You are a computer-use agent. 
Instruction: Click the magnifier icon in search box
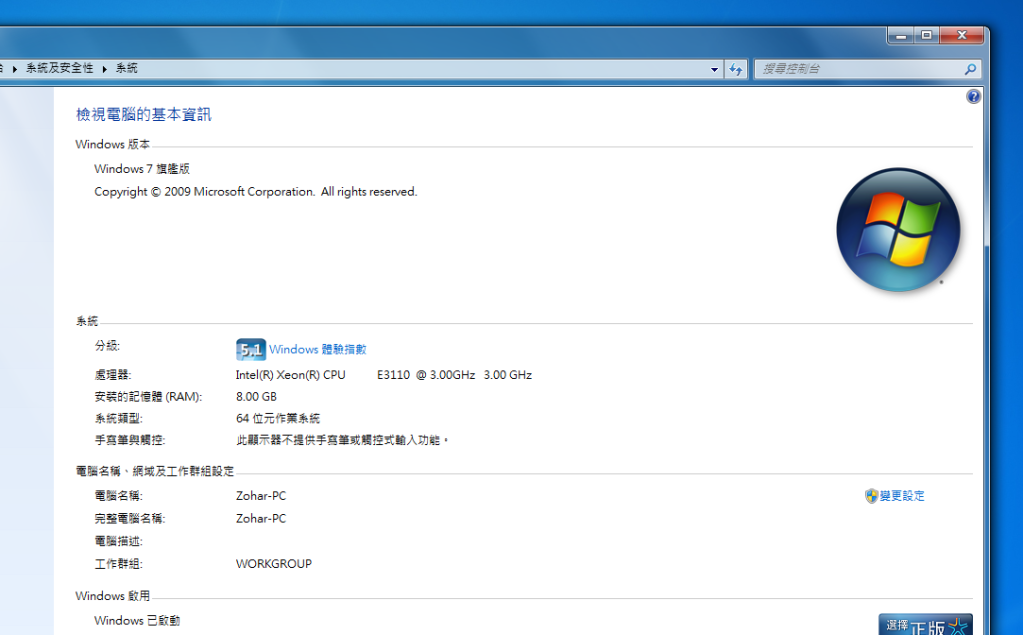pos(969,69)
